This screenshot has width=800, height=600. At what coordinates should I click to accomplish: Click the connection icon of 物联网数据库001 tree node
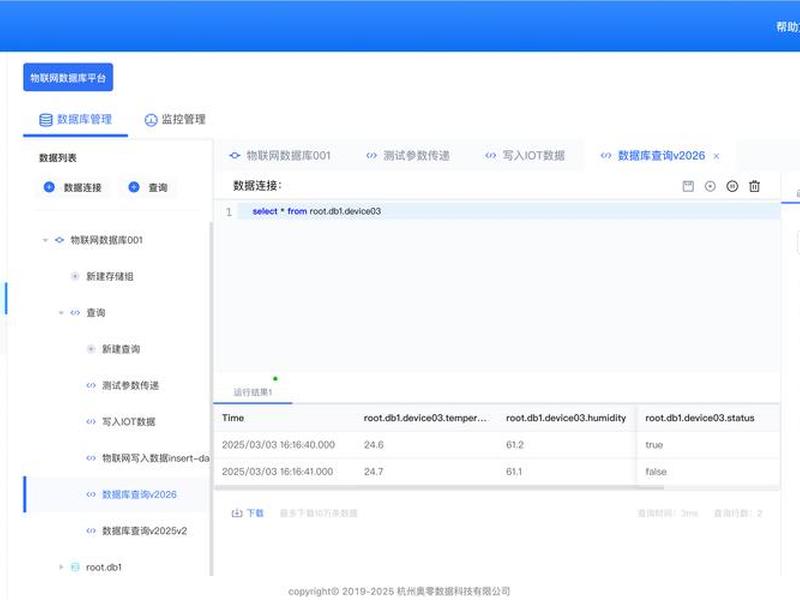pyautogui.click(x=60, y=240)
